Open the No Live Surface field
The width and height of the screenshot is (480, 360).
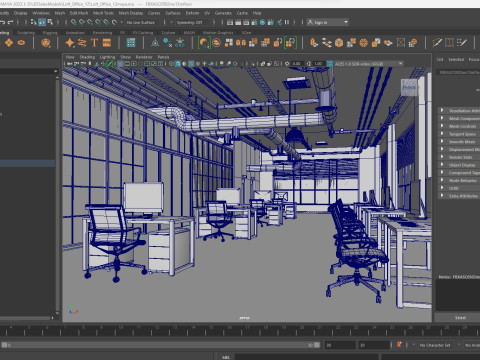click(x=141, y=22)
